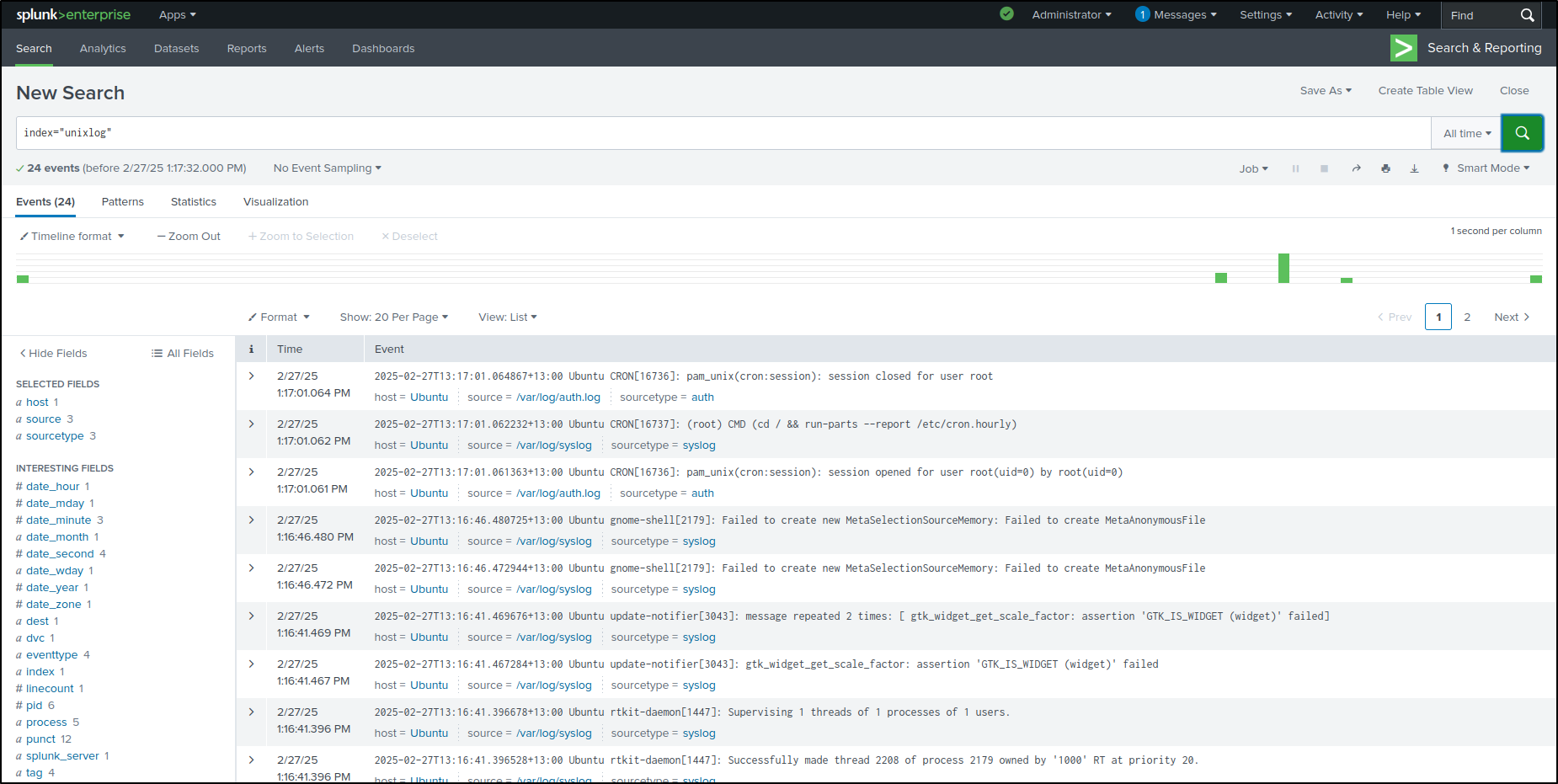
Task: Open the Search & Reporting app icon
Action: click(x=1403, y=48)
